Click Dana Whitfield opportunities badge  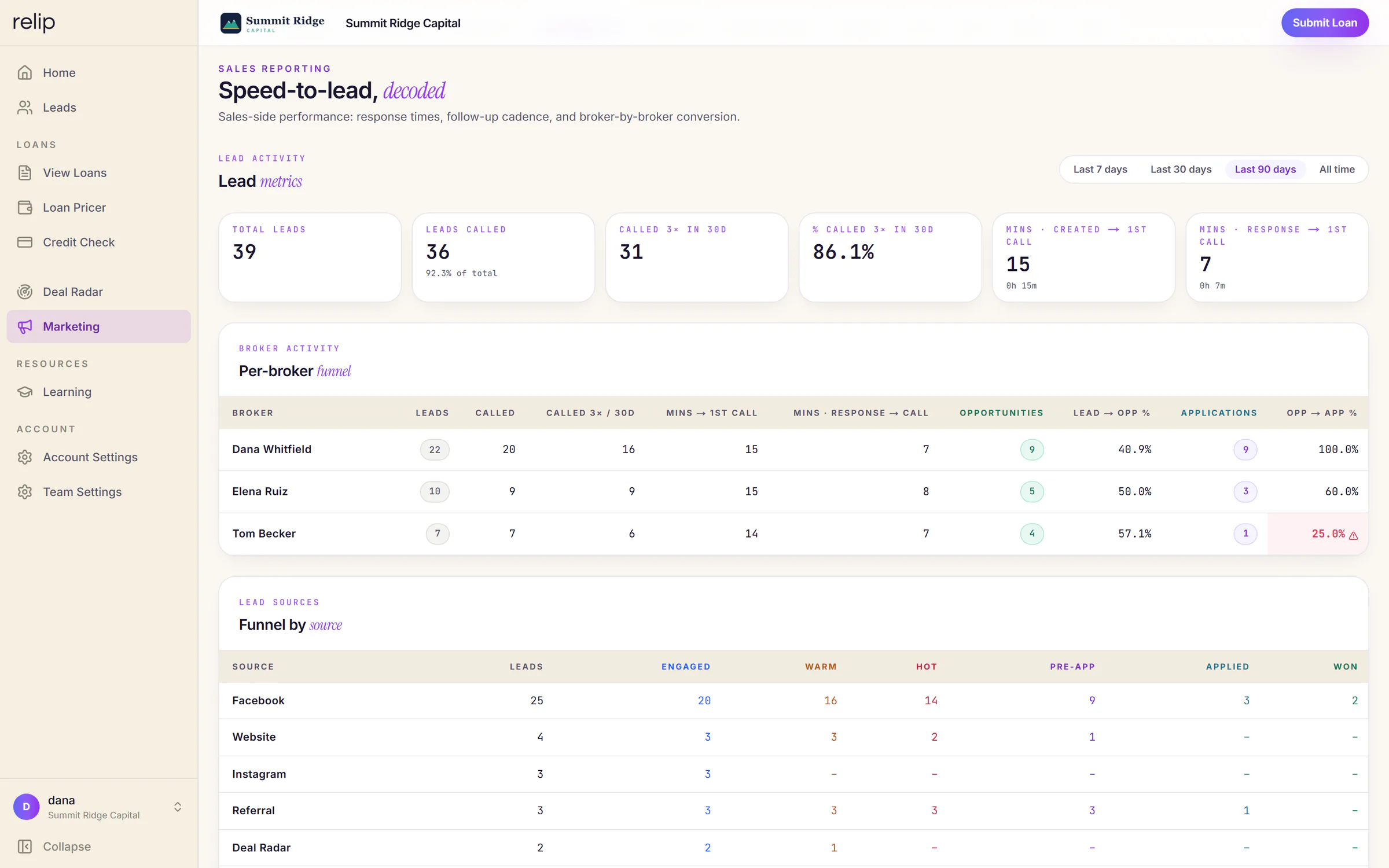[1032, 450]
